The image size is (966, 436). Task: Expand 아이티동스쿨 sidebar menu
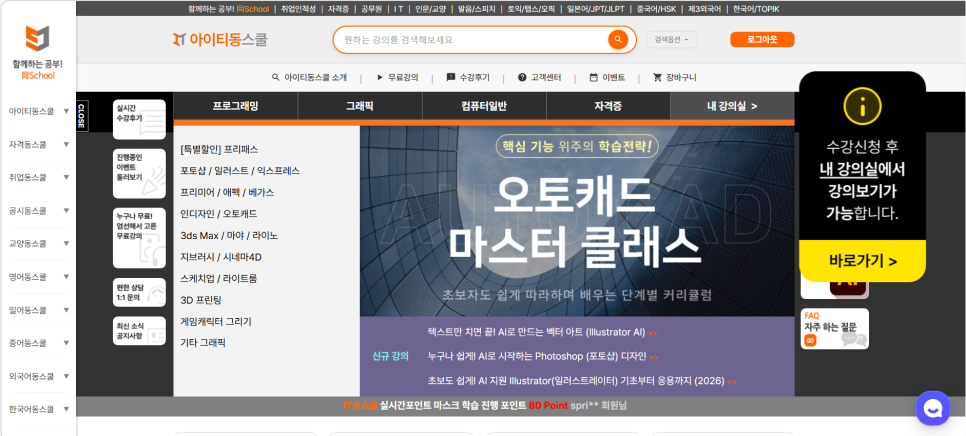(x=38, y=111)
